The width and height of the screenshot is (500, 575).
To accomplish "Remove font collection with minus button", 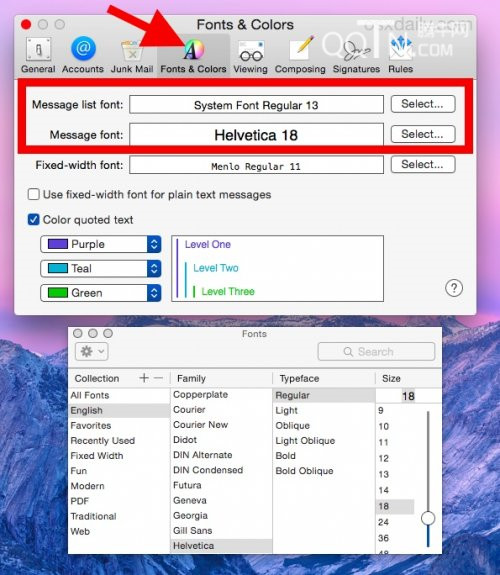I will [x=158, y=378].
